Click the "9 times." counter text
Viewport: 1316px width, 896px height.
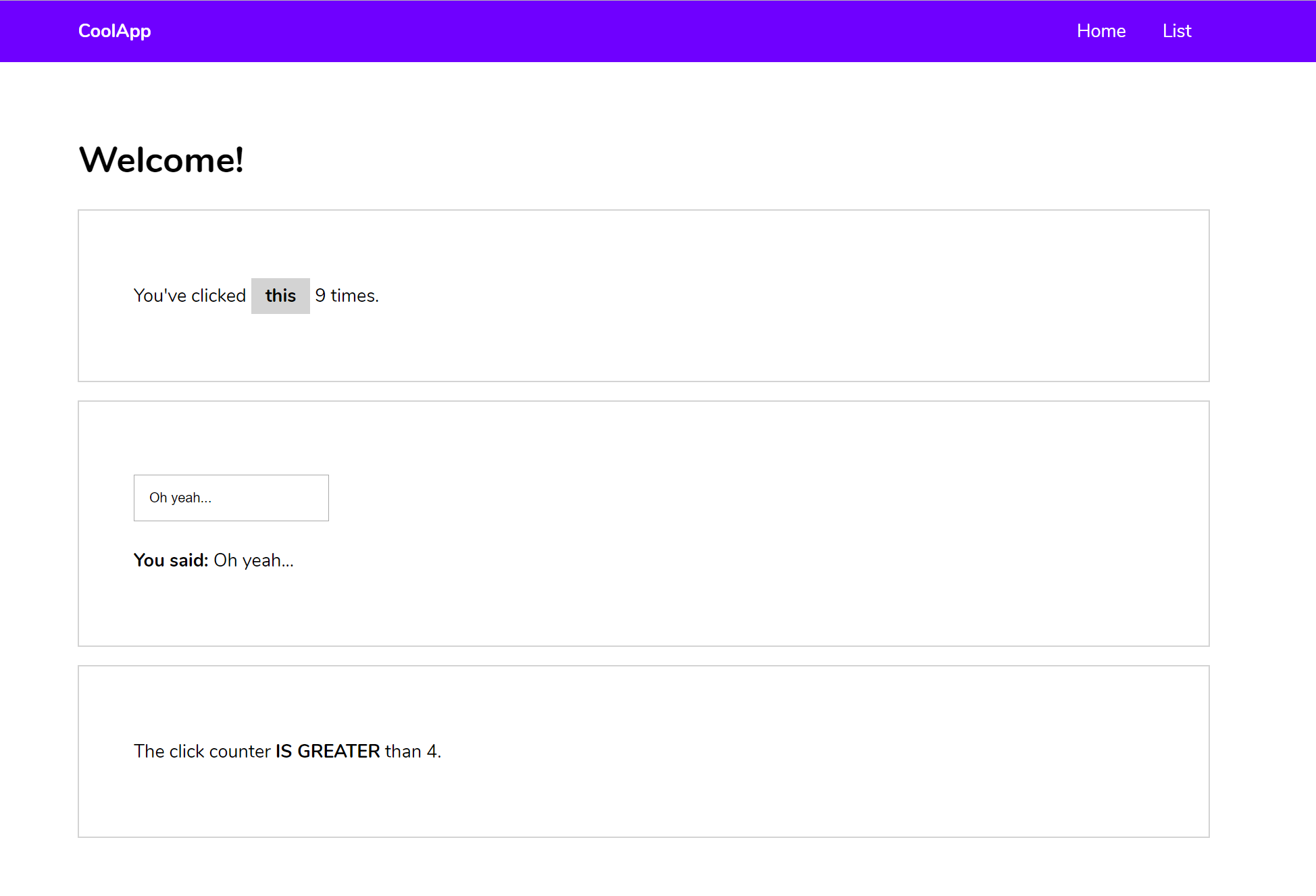coord(347,296)
